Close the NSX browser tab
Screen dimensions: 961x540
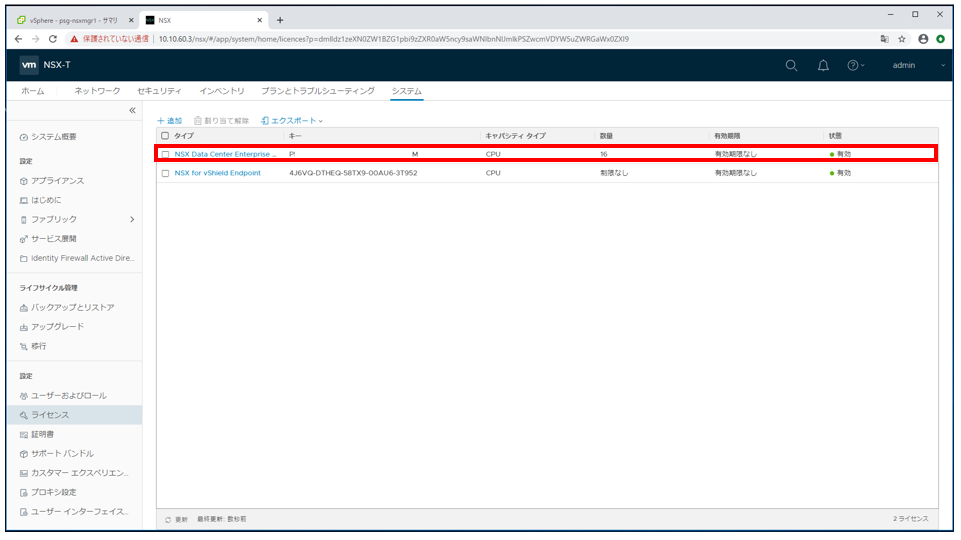coord(259,20)
